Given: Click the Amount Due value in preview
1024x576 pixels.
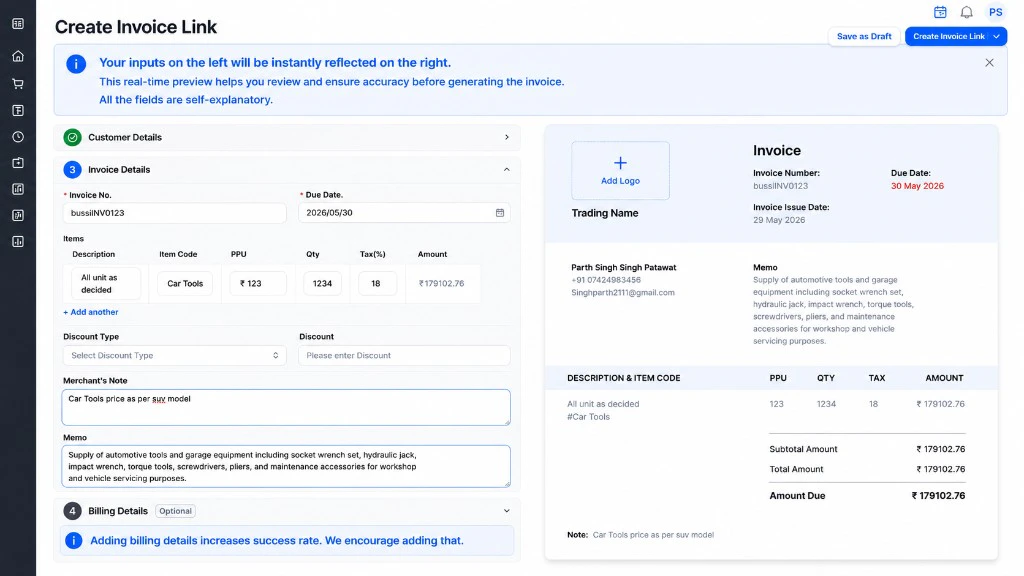Looking at the screenshot, I should tap(938, 496).
